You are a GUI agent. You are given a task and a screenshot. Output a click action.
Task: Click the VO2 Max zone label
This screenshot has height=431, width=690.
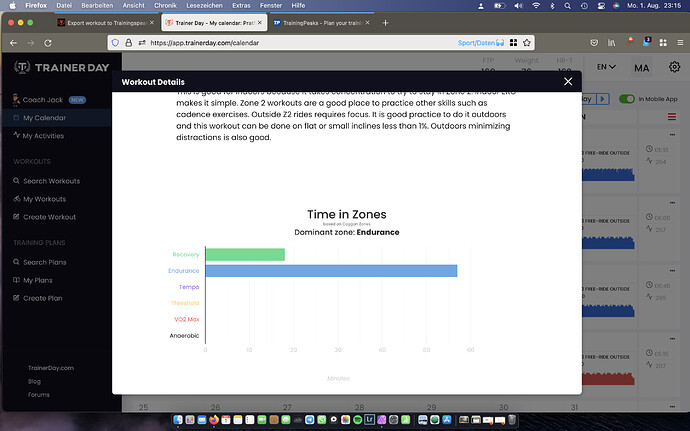(x=187, y=319)
